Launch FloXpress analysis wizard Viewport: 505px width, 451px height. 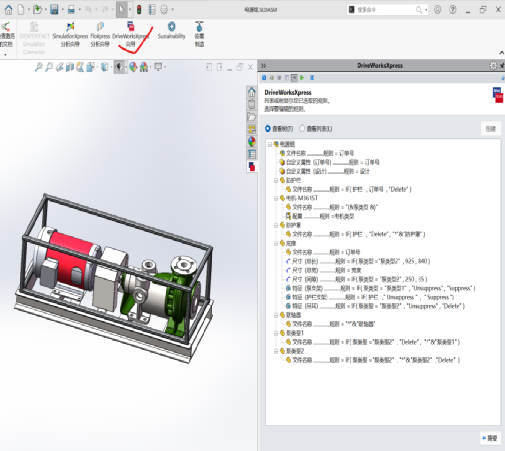click(100, 35)
